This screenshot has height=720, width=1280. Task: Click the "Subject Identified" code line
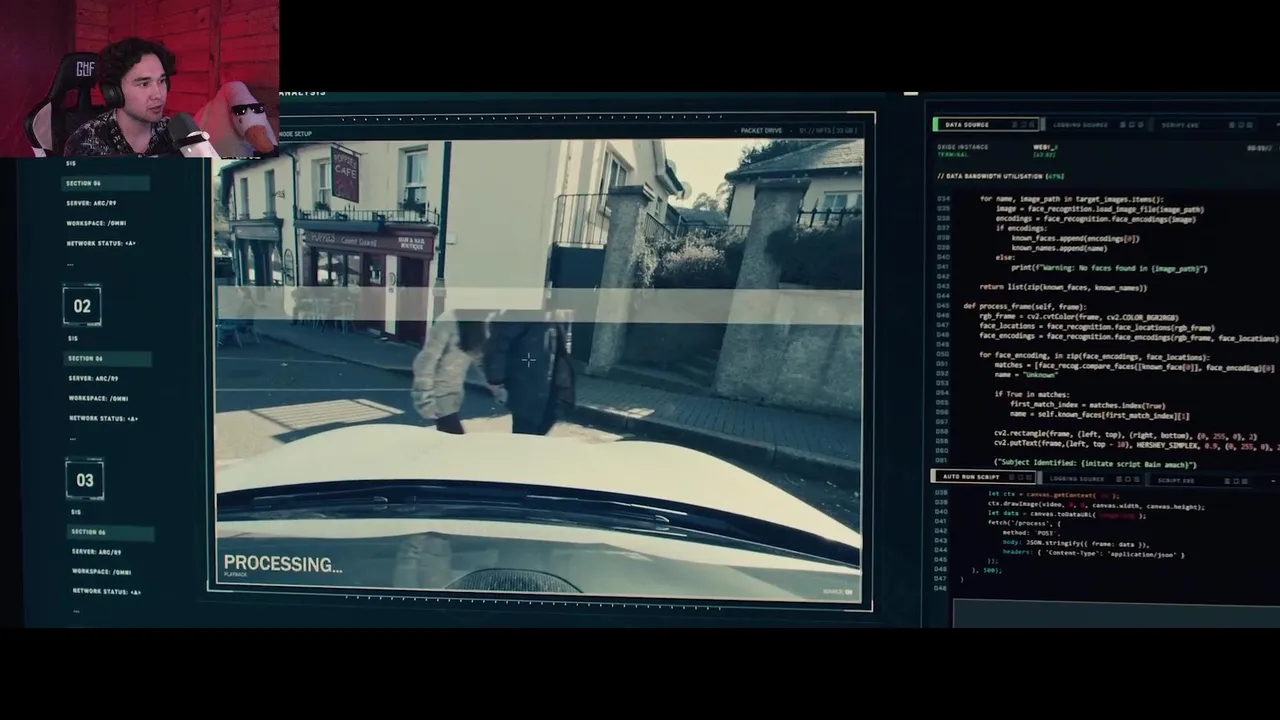pyautogui.click(x=1095, y=464)
